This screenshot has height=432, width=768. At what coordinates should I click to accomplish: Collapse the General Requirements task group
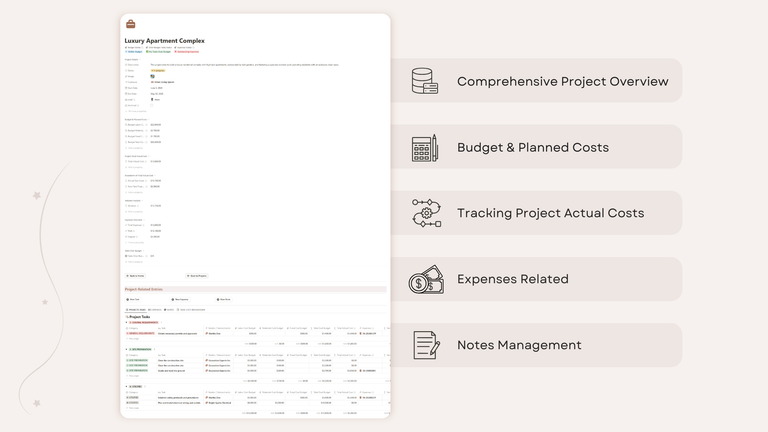pos(126,322)
